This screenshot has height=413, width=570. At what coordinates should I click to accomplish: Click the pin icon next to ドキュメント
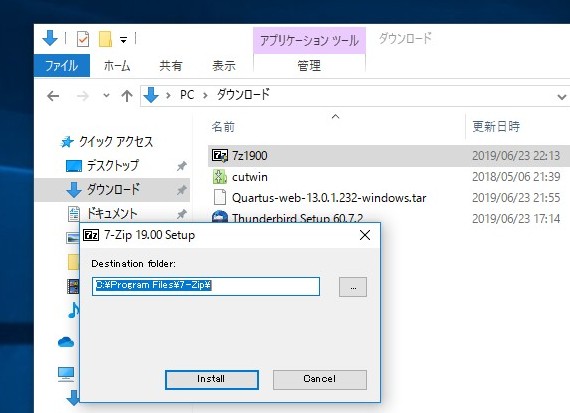(181, 214)
